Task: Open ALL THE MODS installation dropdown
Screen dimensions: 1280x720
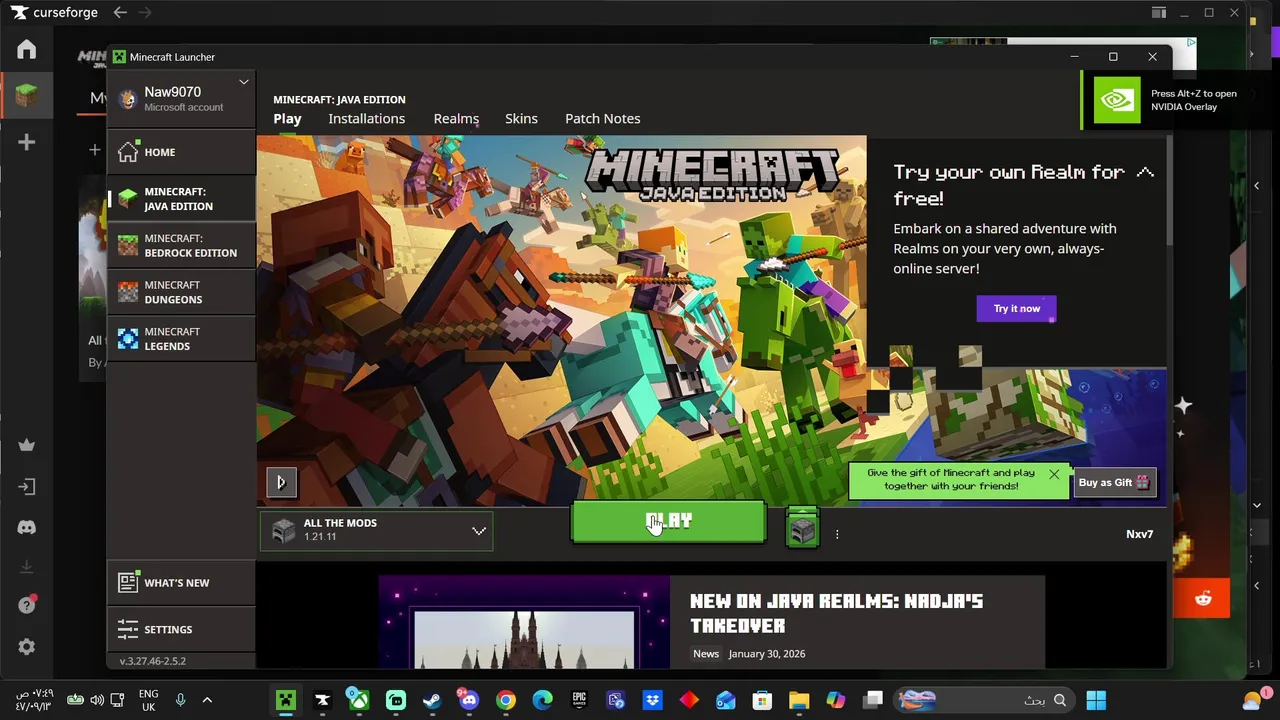Action: 376,530
